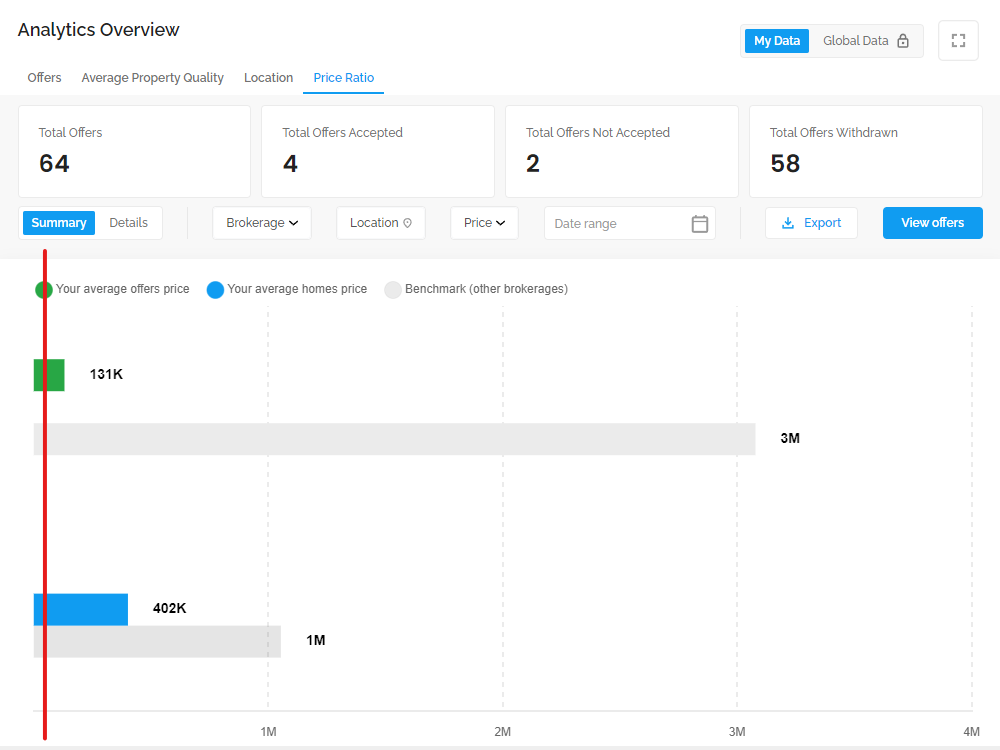
Task: Toggle green Your average offers price legend
Action: click(x=43, y=290)
